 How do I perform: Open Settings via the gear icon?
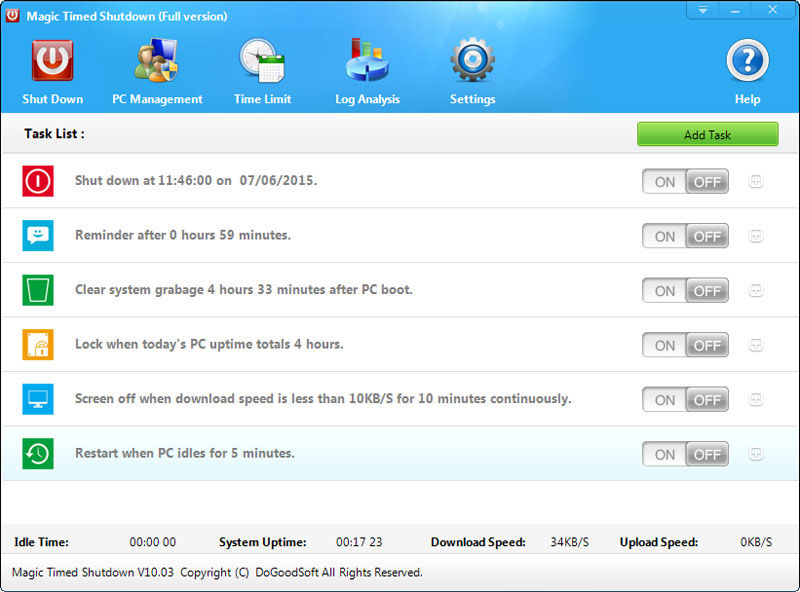472,62
